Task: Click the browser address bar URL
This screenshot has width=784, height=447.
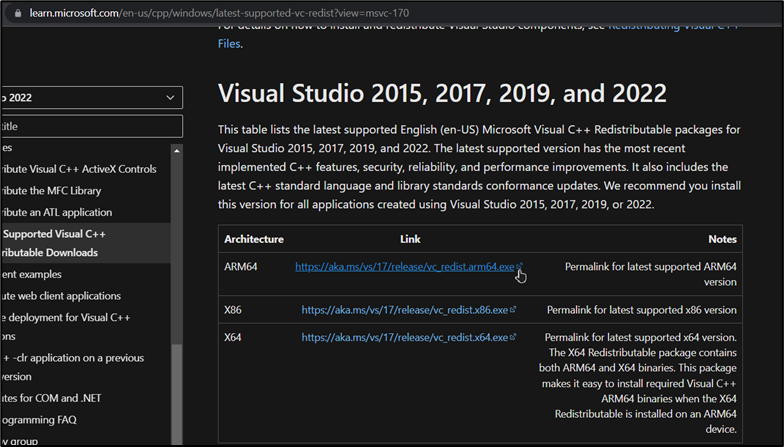Action: click(219, 13)
